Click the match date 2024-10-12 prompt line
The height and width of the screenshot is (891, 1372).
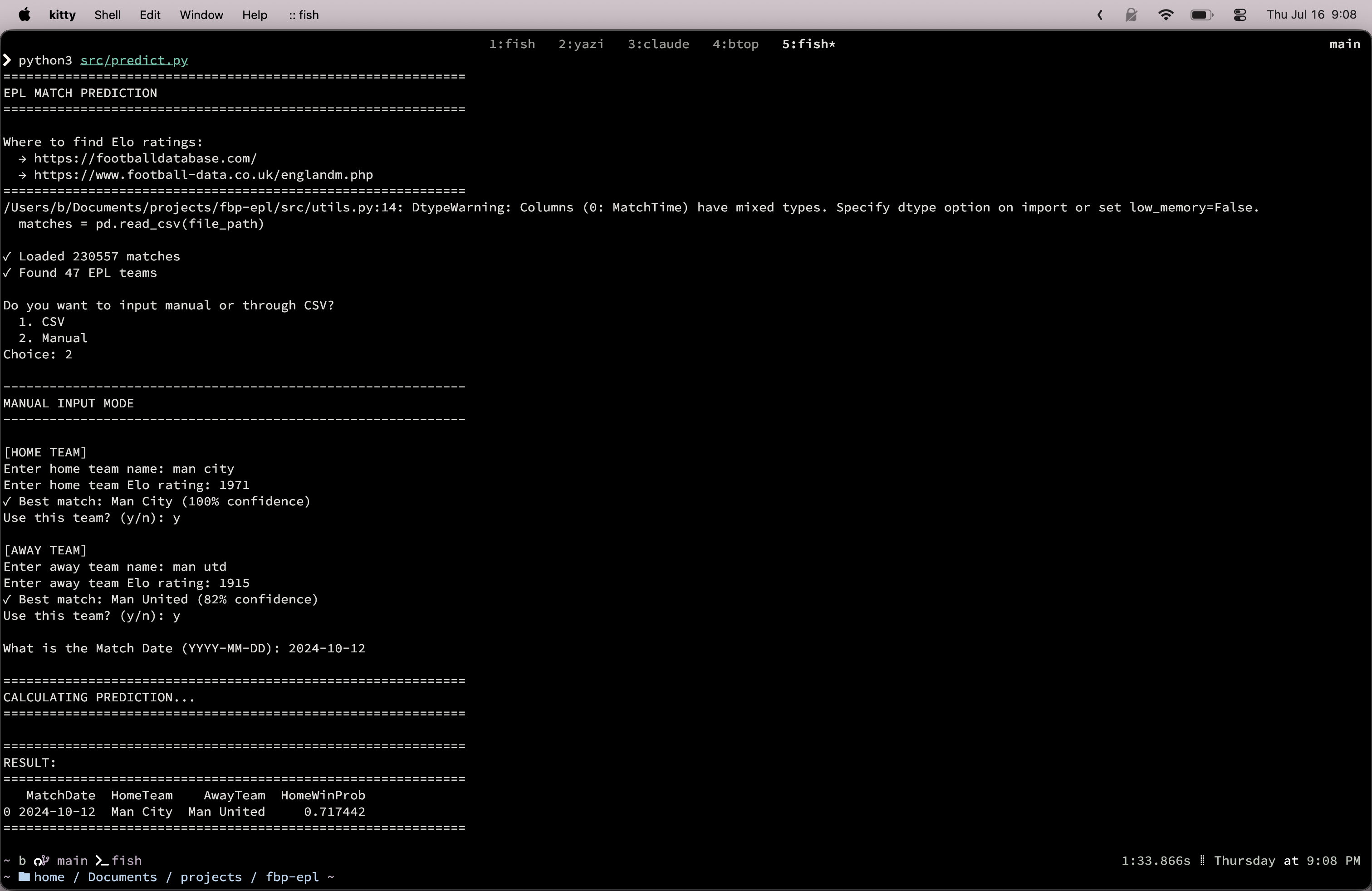(184, 648)
